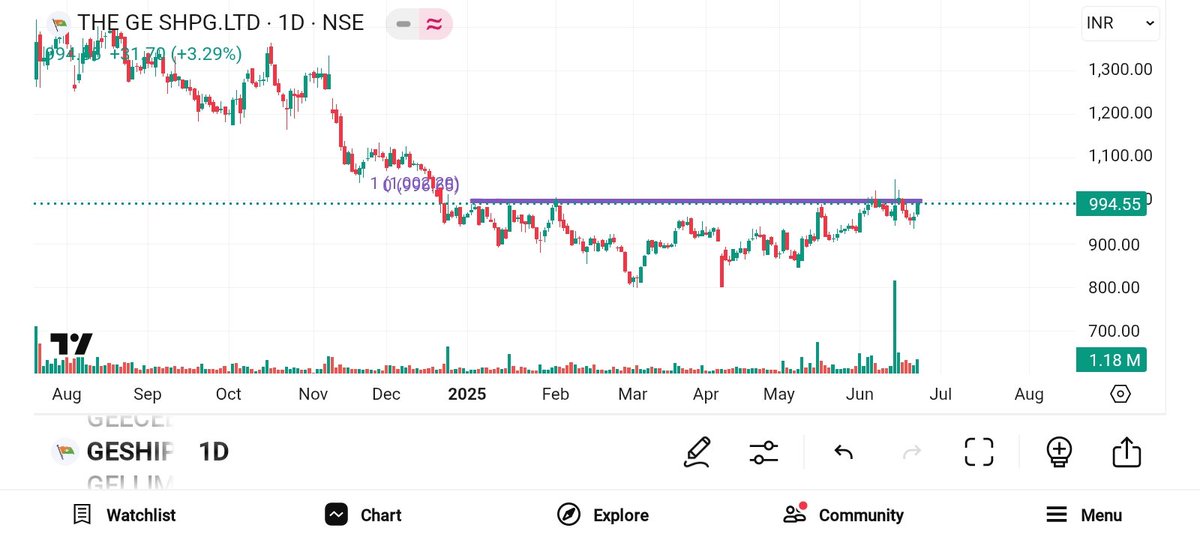This screenshot has height=540, width=1200.
Task: Click the +3.29% price change text
Action: pyautogui.click(x=207, y=54)
